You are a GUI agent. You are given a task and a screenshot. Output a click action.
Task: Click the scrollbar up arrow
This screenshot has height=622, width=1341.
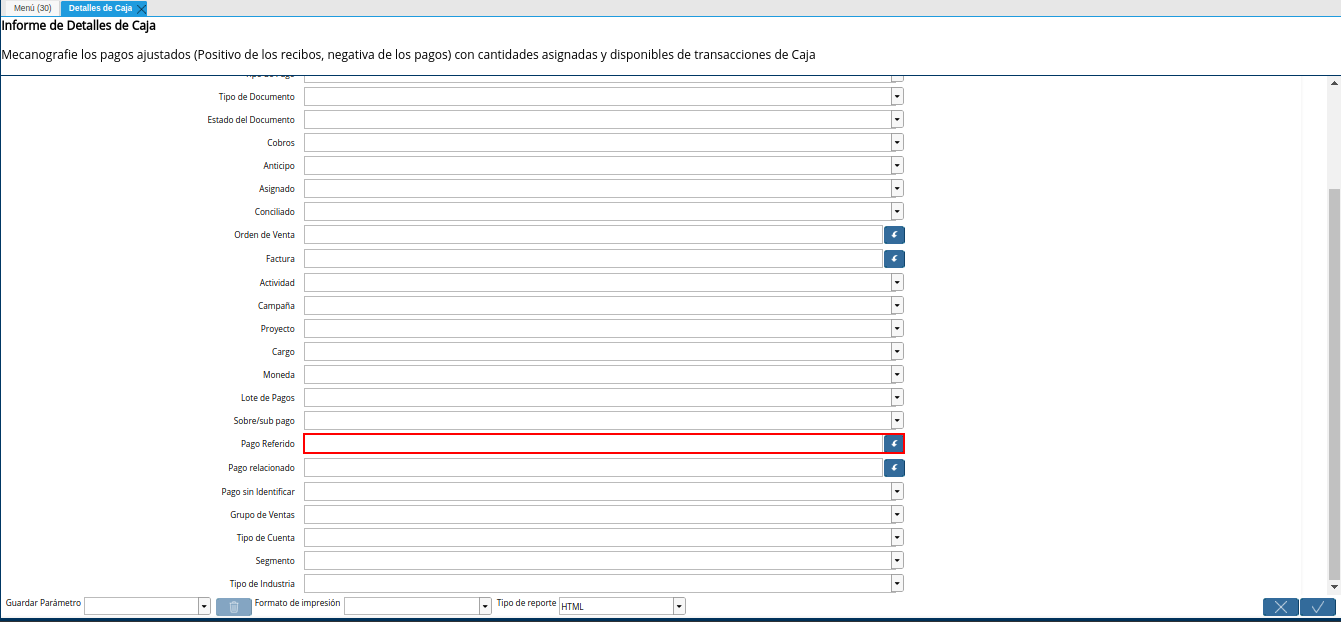[1333, 83]
